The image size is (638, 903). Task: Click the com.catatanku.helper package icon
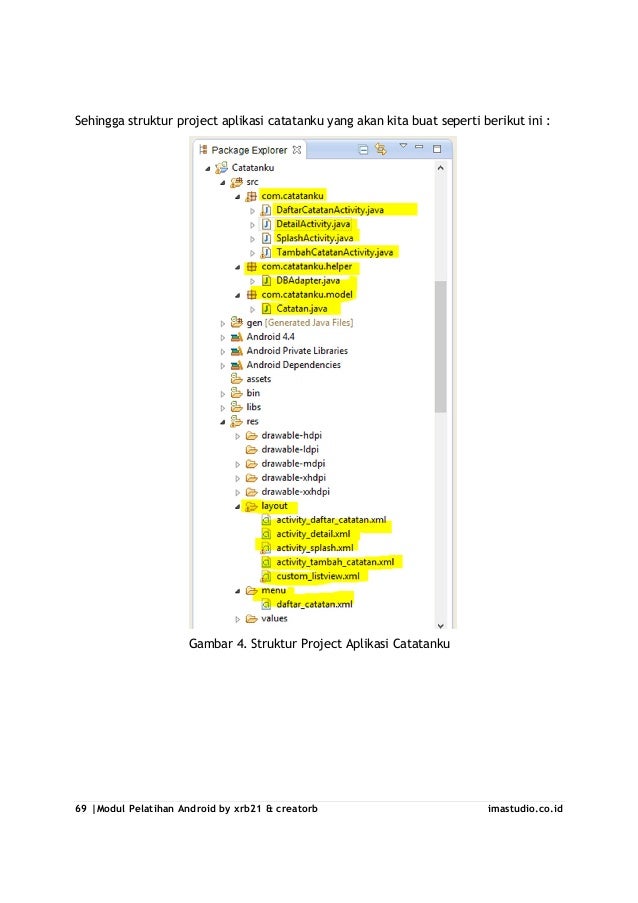click(x=251, y=267)
